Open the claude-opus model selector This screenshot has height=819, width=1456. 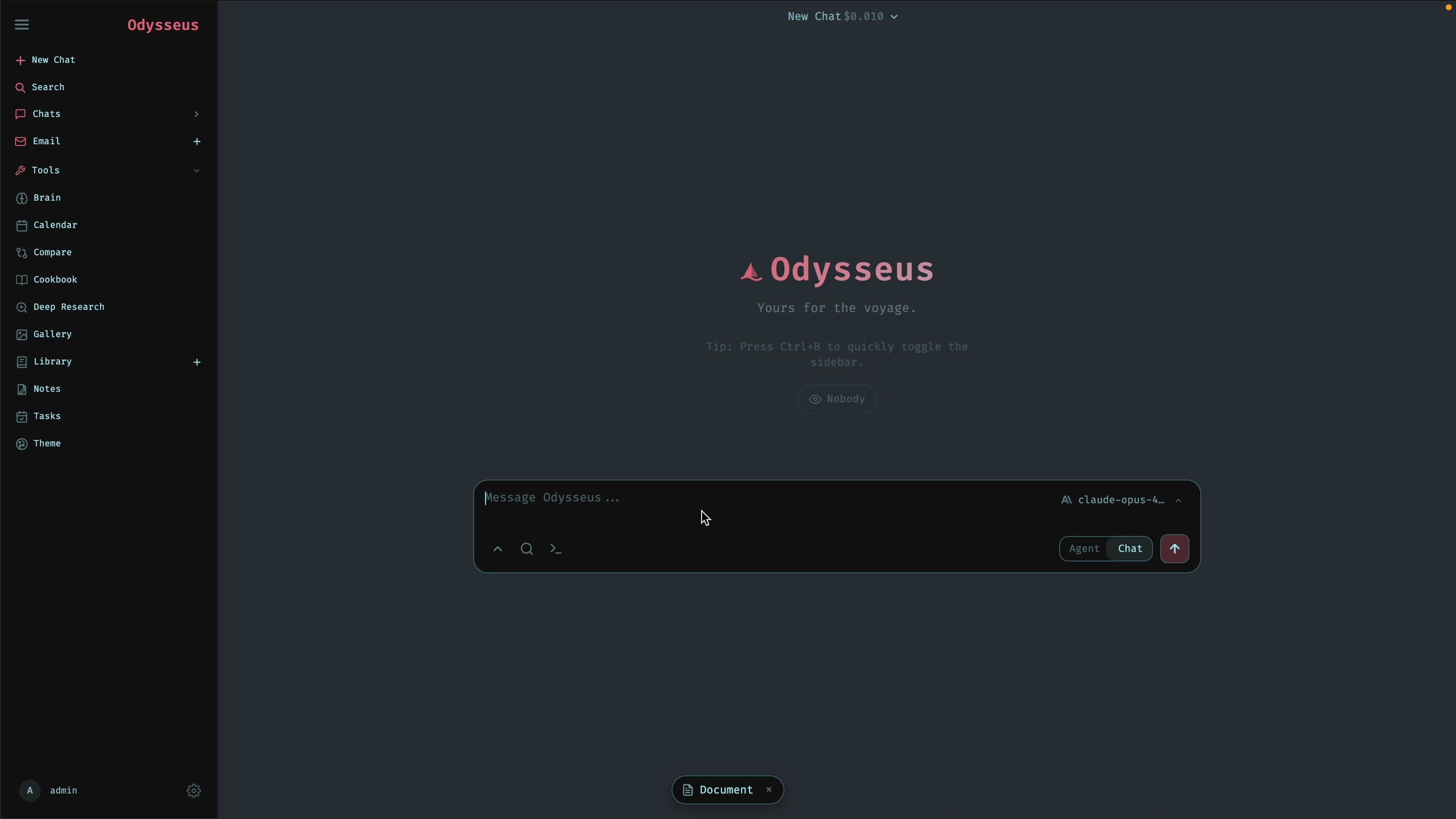click(x=1122, y=500)
